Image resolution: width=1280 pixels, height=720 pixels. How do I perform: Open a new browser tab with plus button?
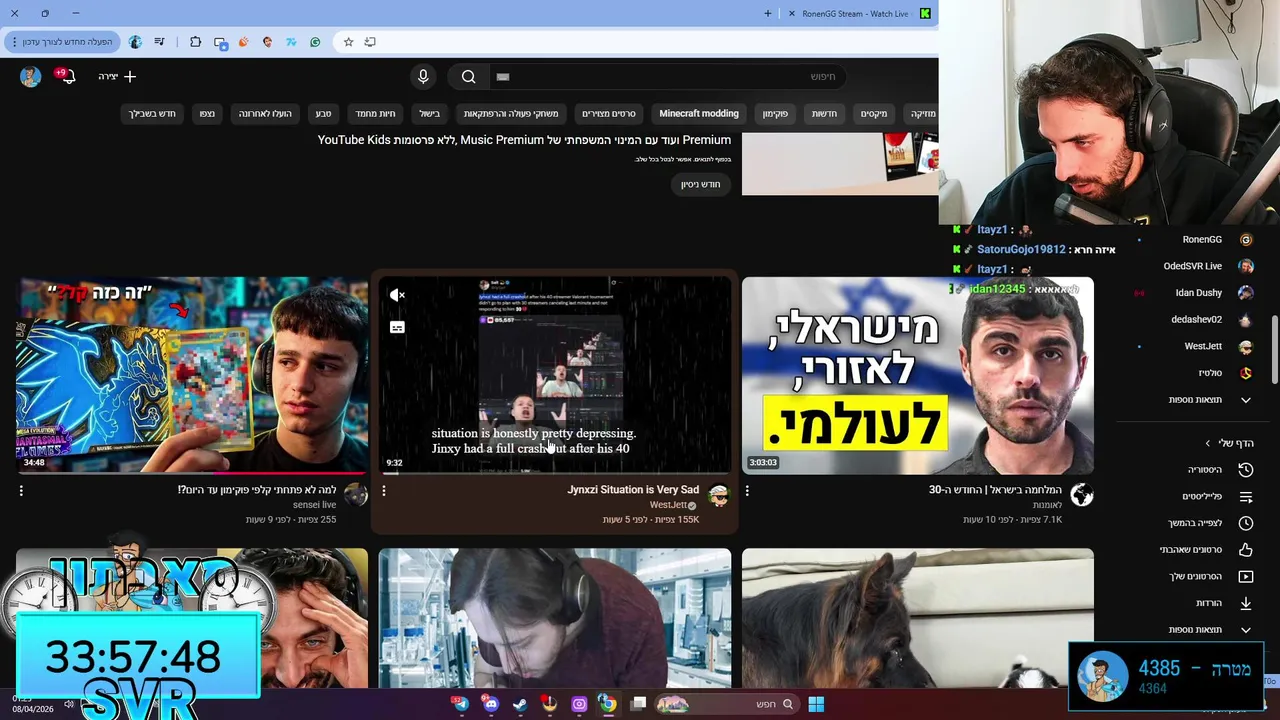pos(768,14)
